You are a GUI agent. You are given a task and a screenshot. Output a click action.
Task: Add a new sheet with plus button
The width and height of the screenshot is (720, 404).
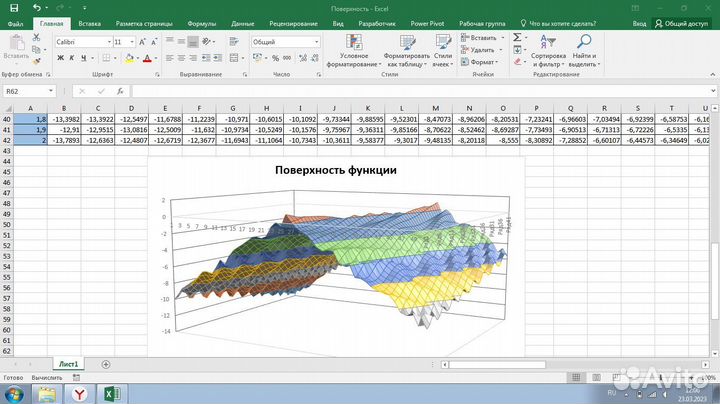[106, 365]
